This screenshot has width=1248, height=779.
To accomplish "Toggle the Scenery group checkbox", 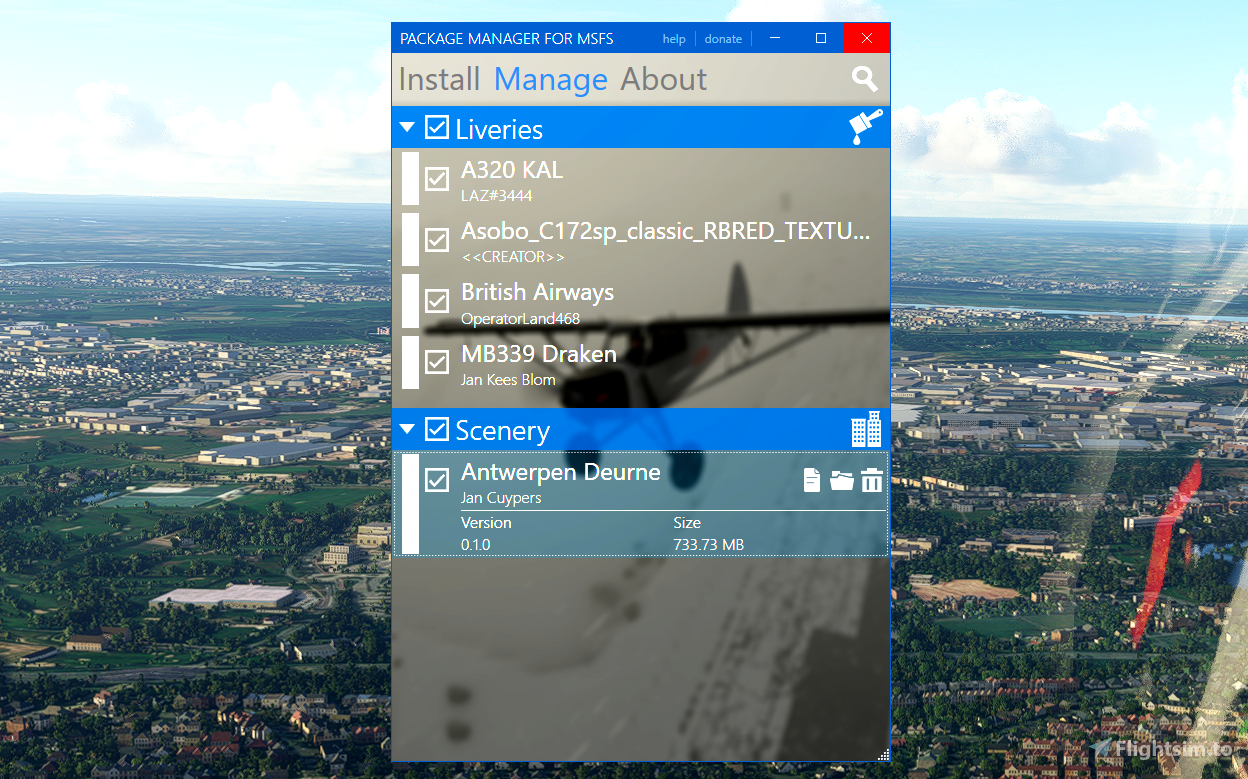I will point(437,429).
